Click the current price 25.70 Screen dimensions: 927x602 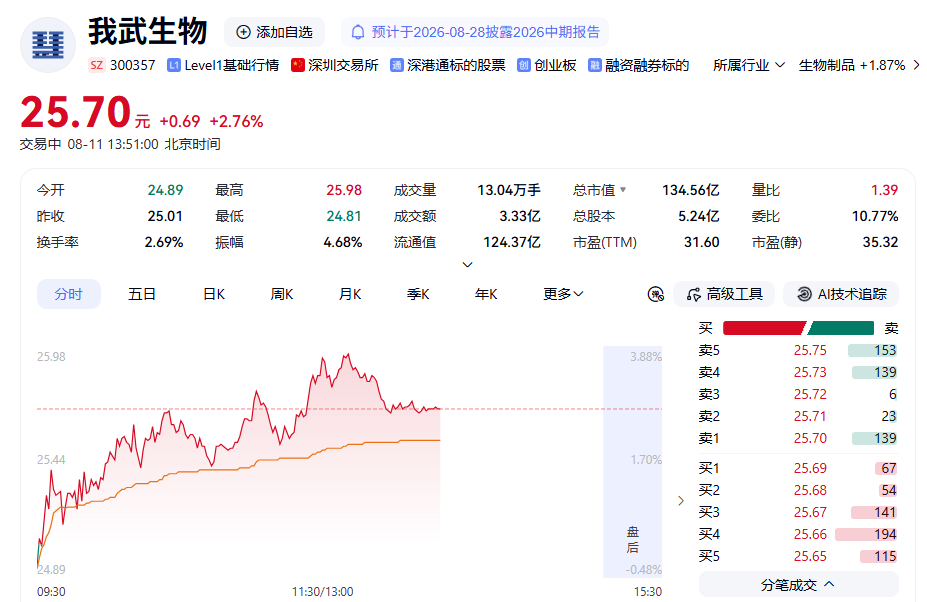click(75, 112)
